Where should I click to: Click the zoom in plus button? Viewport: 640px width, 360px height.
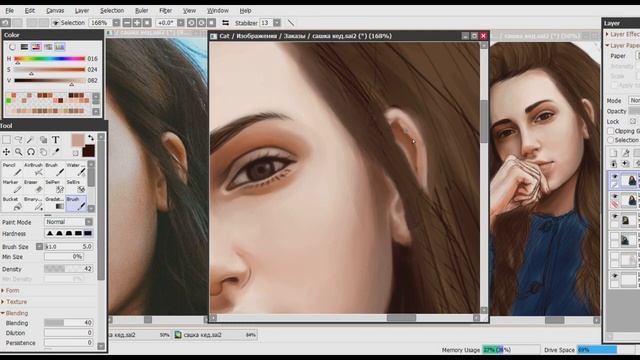pyautogui.click(x=137, y=23)
